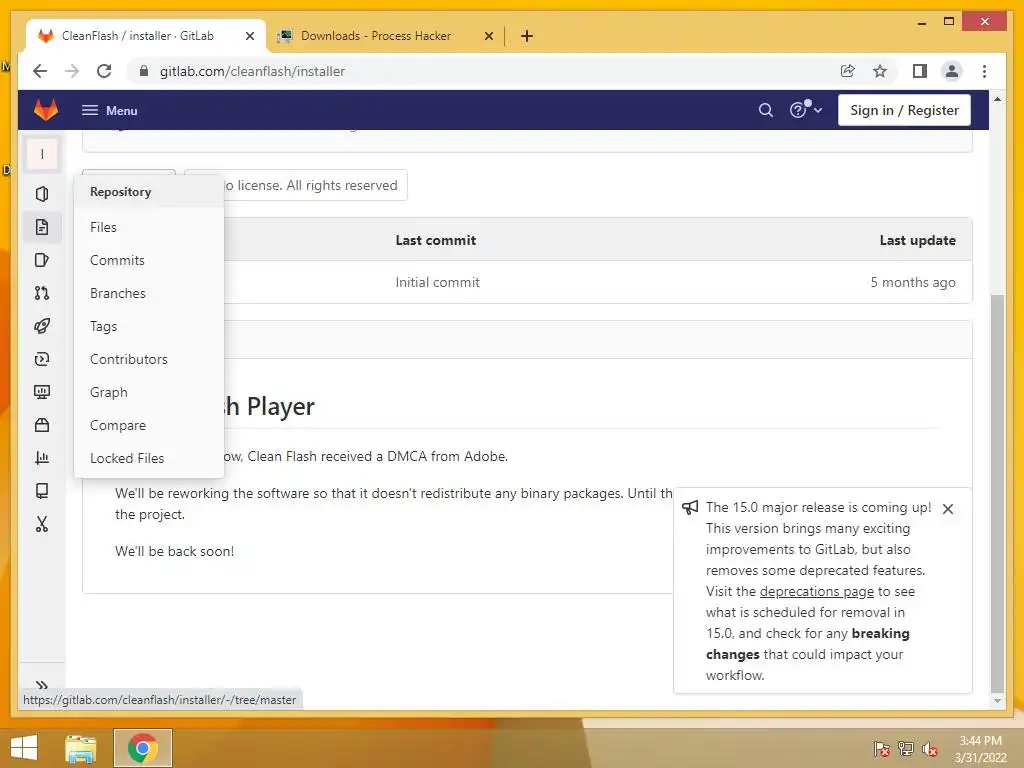Open Branches in Repository menu

[118, 293]
